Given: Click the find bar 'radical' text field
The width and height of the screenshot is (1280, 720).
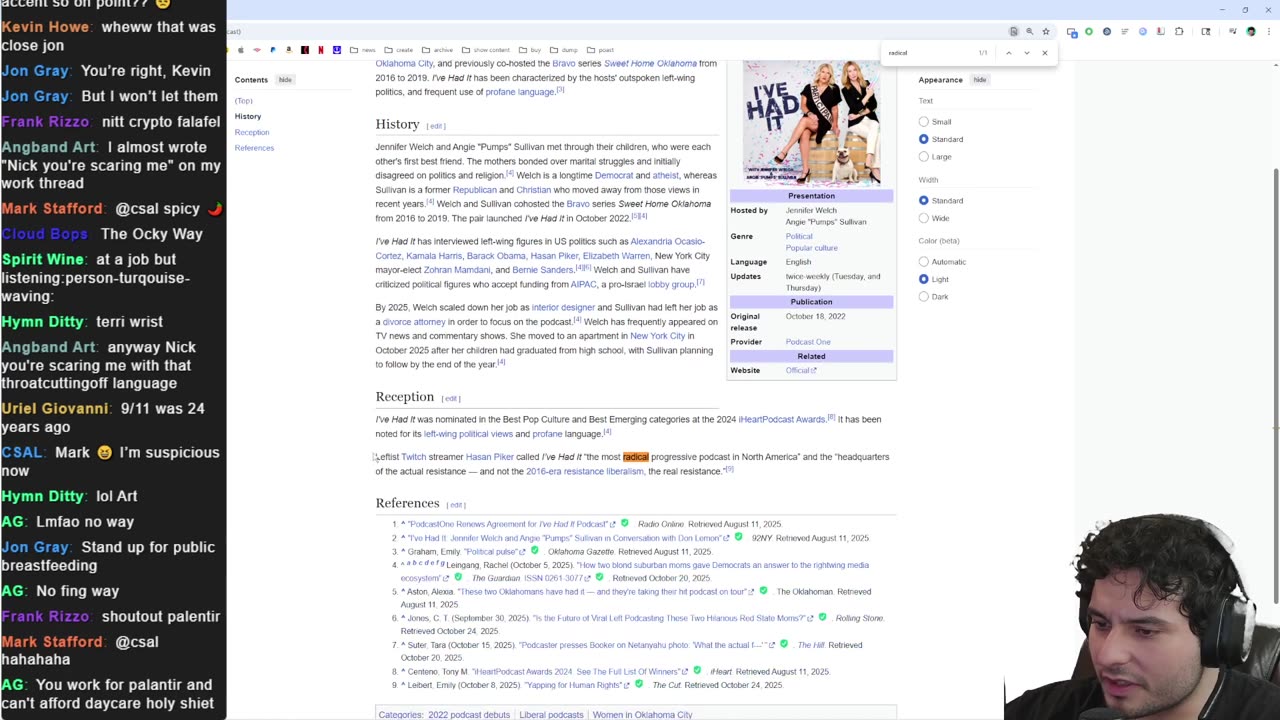Looking at the screenshot, I should click(x=930, y=53).
